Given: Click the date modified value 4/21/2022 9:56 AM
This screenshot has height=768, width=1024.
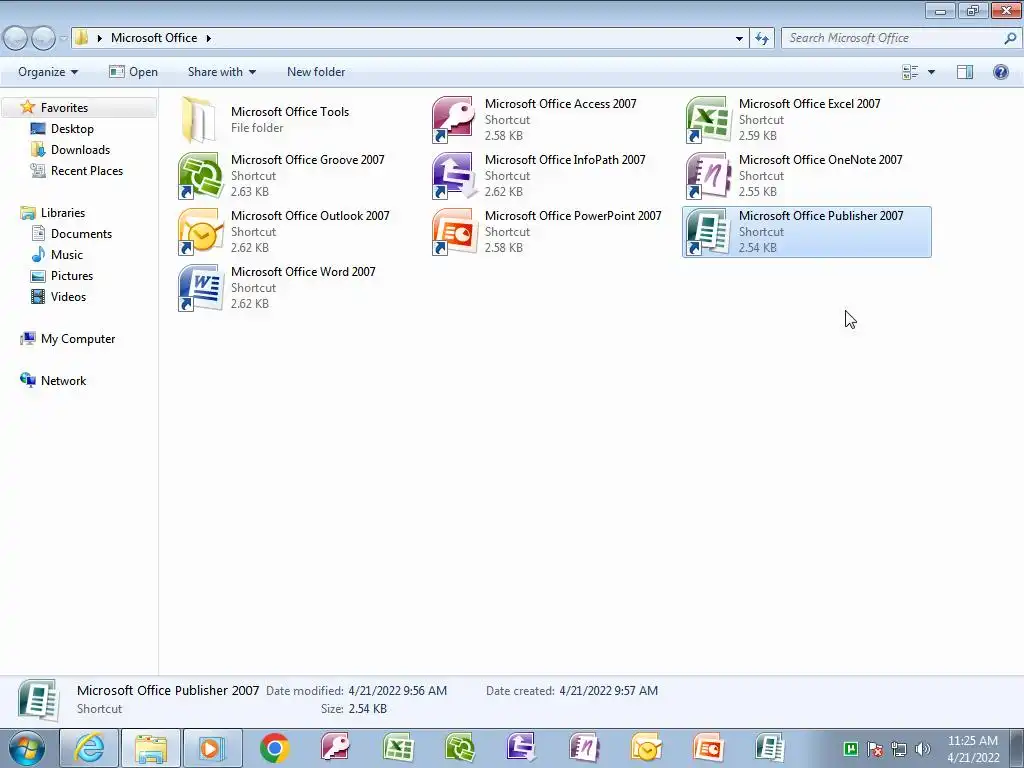Looking at the screenshot, I should pos(398,691).
